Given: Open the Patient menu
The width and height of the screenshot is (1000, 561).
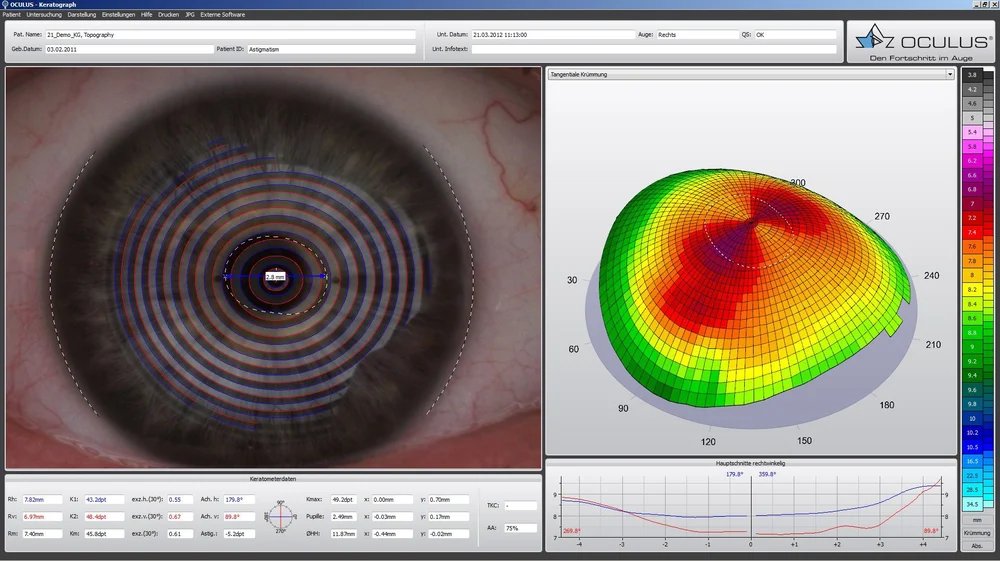Looking at the screenshot, I should [11, 14].
